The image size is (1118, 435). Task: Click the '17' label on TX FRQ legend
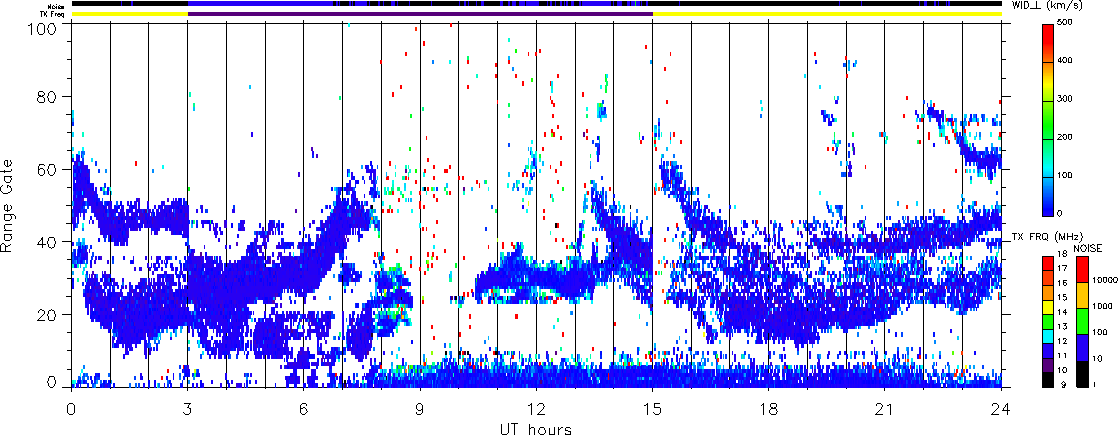[1063, 269]
